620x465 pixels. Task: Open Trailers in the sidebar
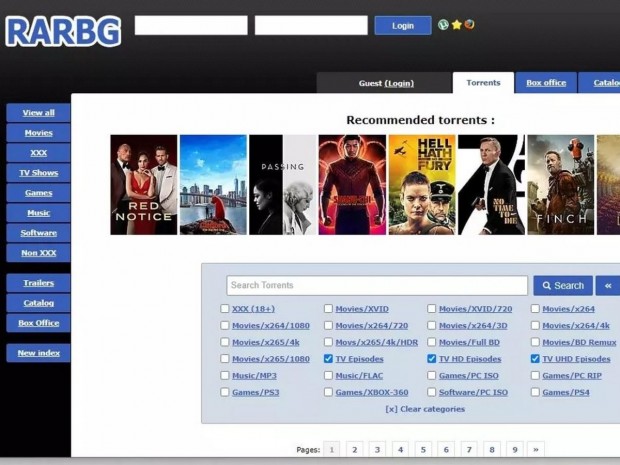[x=38, y=283]
